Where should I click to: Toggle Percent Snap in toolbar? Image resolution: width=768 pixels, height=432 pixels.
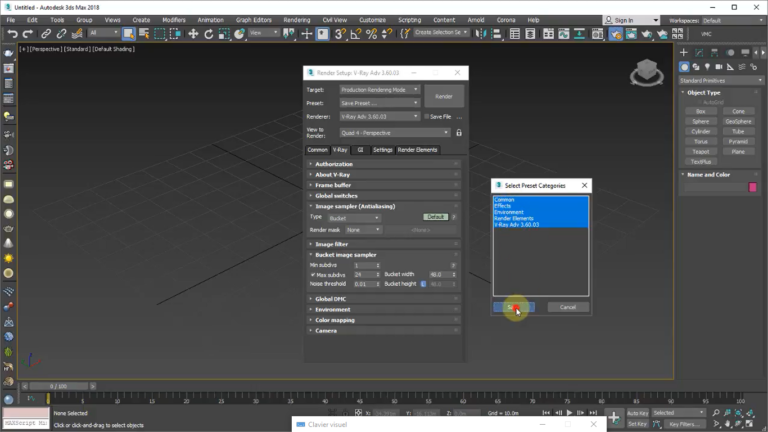(x=371, y=34)
